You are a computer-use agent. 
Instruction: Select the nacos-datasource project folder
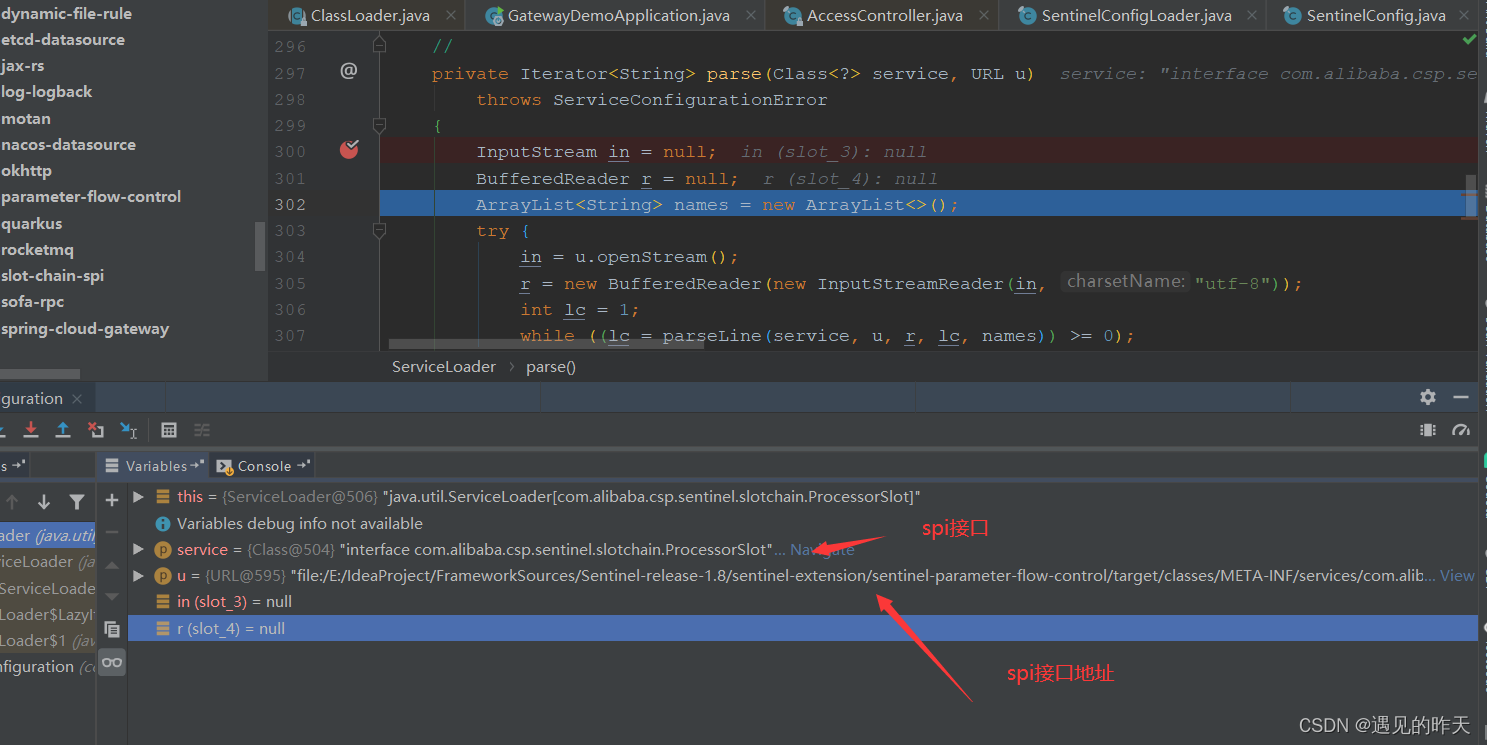pos(68,144)
